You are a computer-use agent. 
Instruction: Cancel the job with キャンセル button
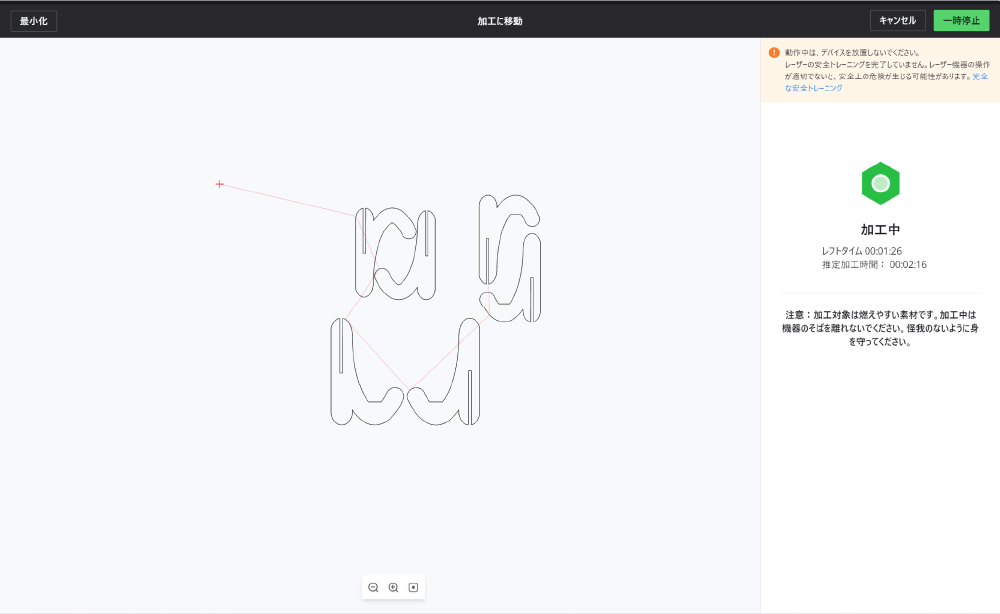pyautogui.click(x=897, y=21)
